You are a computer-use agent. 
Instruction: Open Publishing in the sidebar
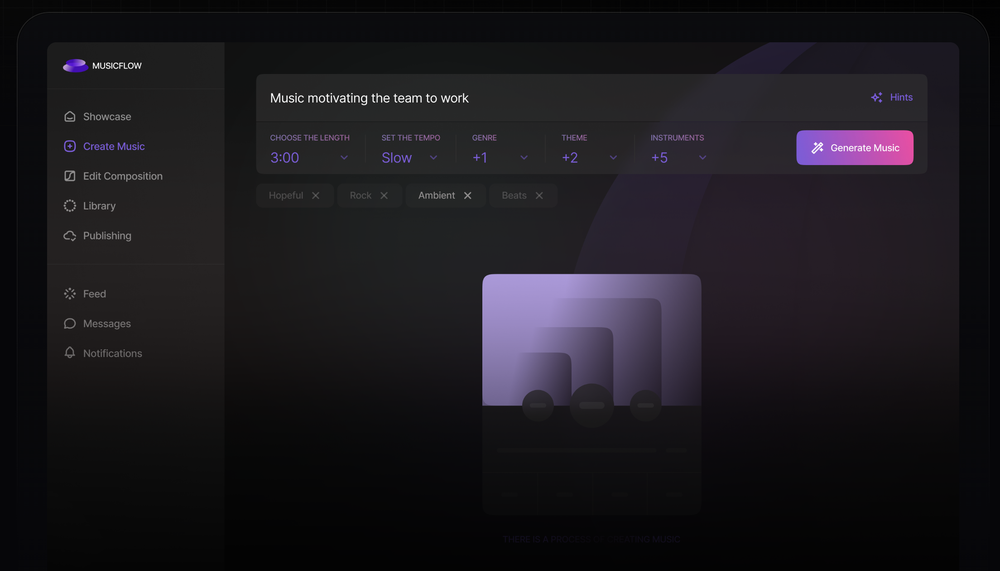98,236
